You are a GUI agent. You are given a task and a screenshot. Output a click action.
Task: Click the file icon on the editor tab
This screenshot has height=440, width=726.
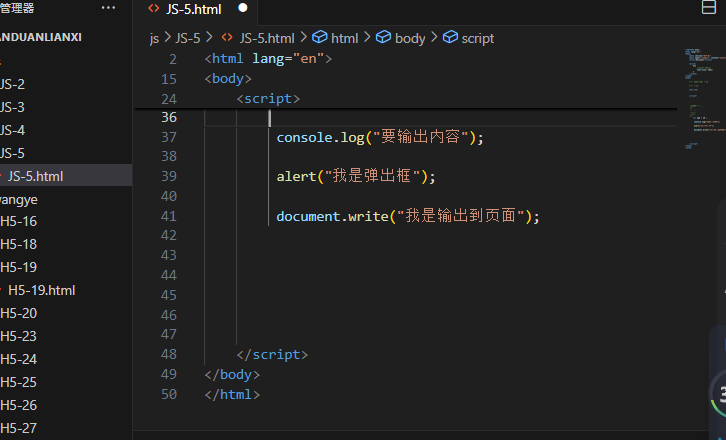[153, 8]
